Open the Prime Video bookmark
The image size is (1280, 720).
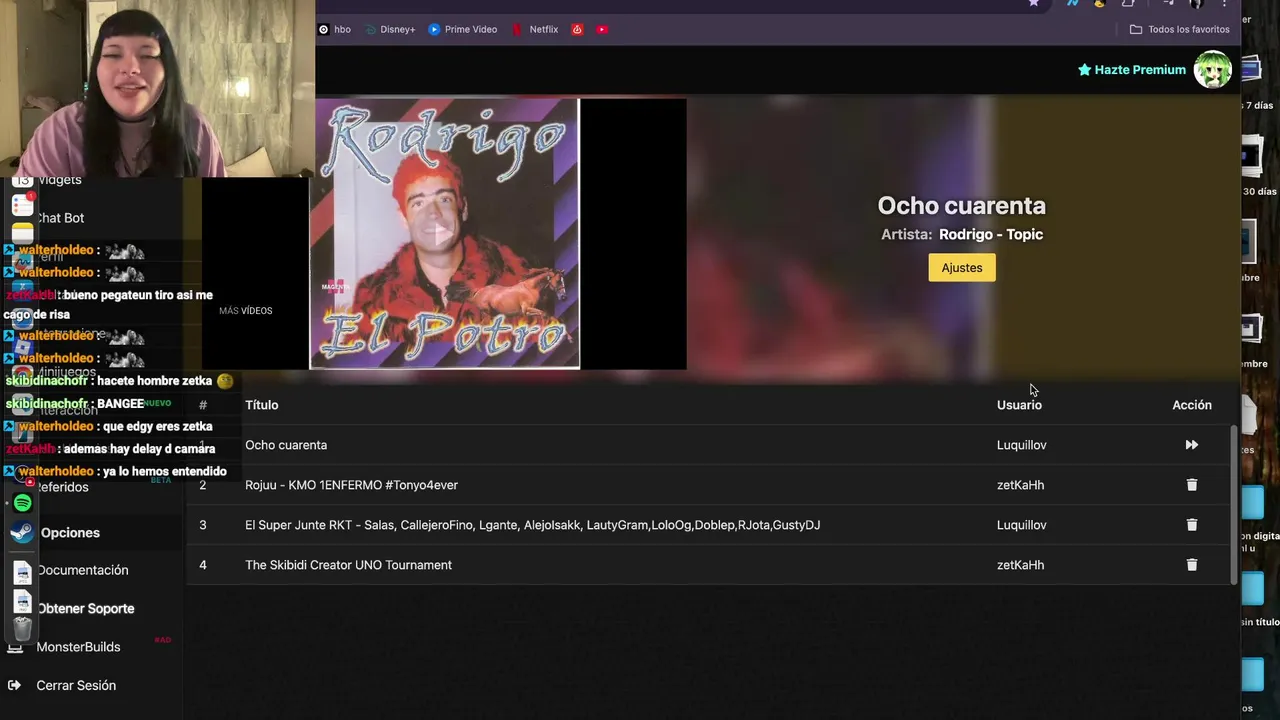463,29
